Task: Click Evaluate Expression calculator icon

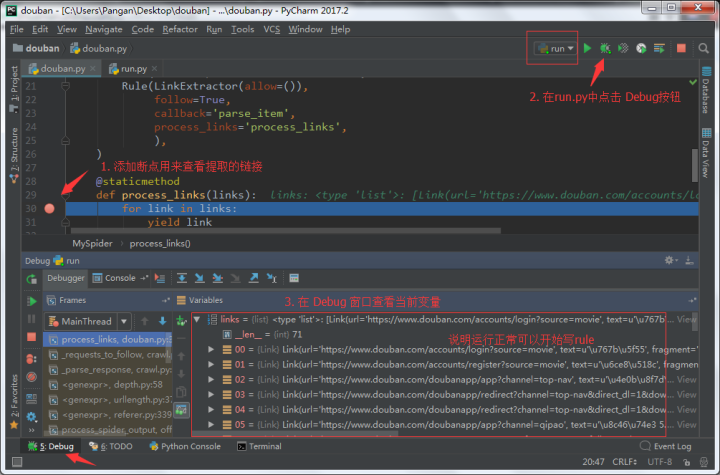Action: click(x=294, y=278)
